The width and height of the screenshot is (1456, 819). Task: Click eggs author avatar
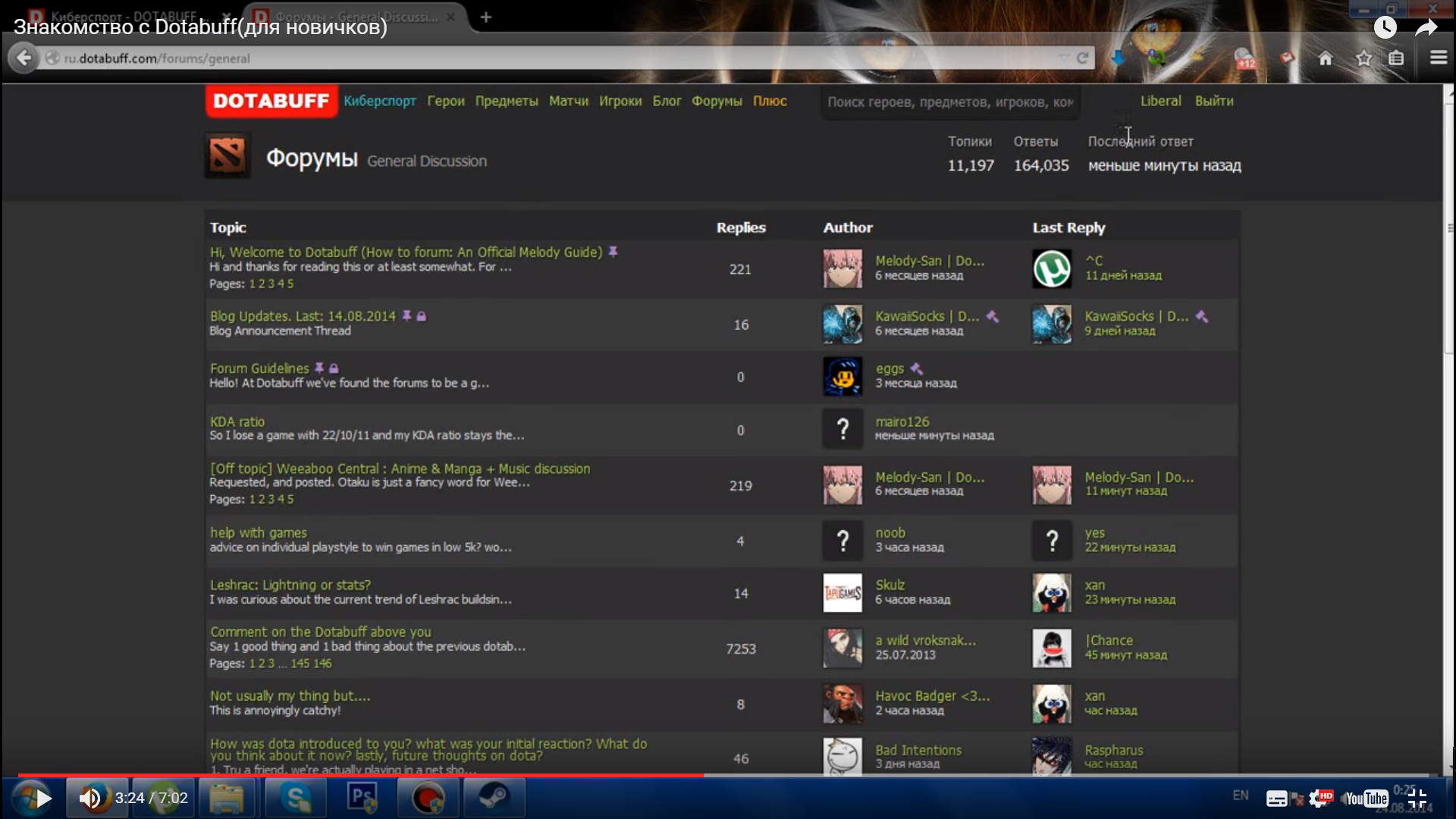843,376
